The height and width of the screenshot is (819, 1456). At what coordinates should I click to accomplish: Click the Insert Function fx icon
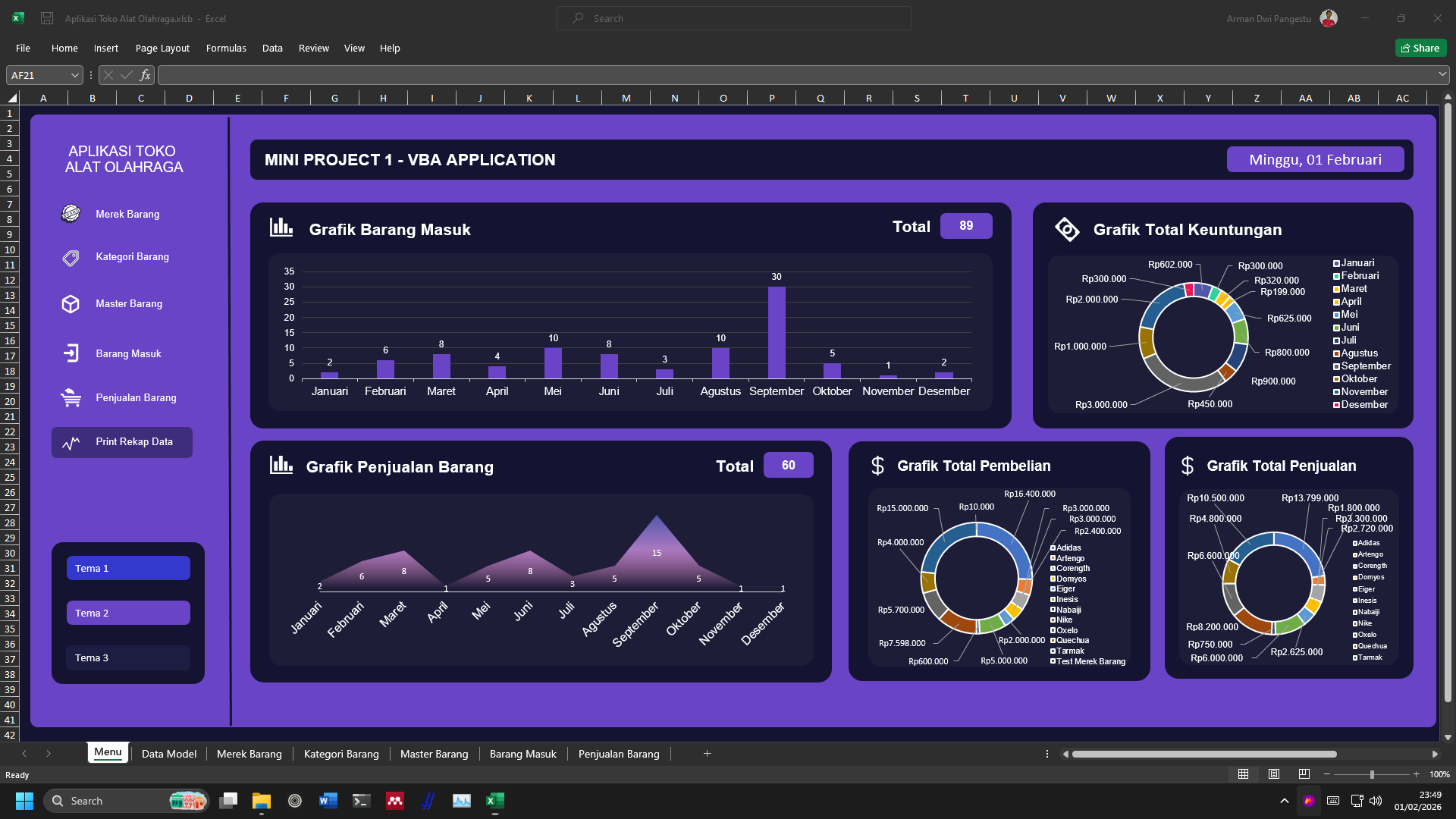point(145,75)
